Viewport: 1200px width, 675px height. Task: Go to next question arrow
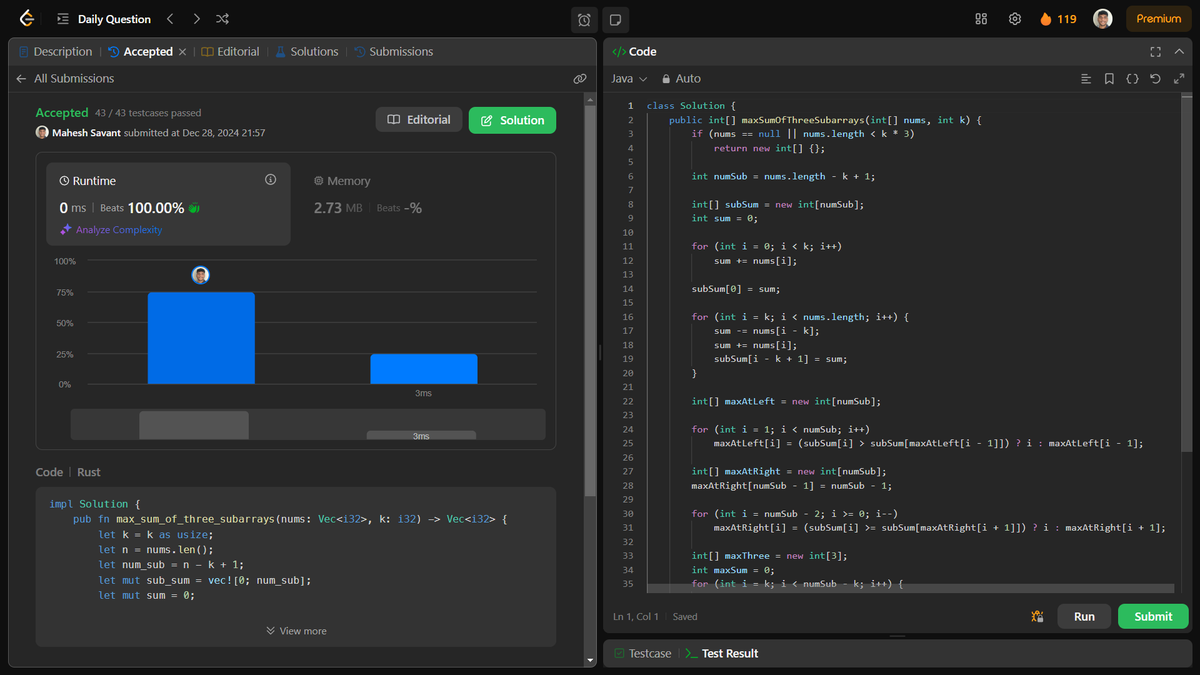(x=196, y=19)
